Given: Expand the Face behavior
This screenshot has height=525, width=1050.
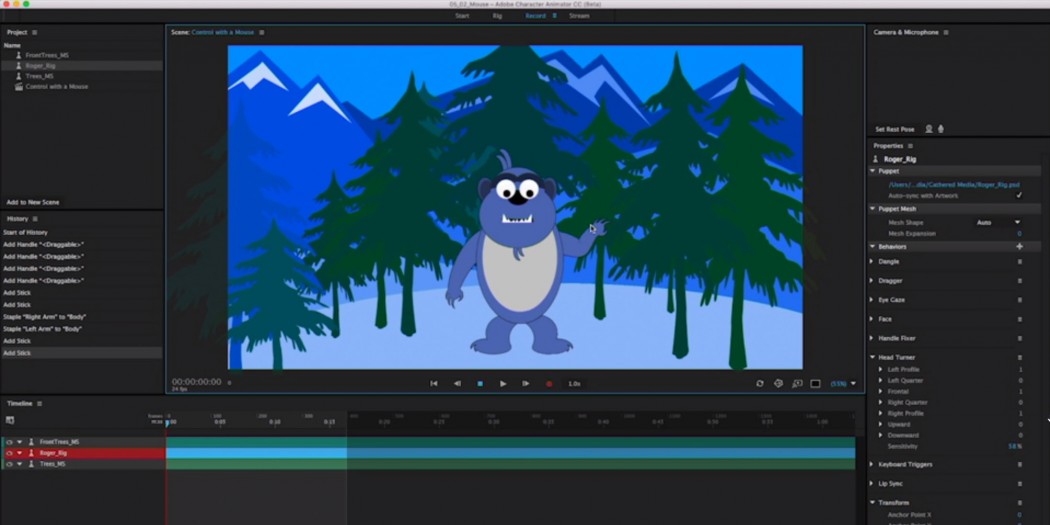Looking at the screenshot, I should point(872,319).
